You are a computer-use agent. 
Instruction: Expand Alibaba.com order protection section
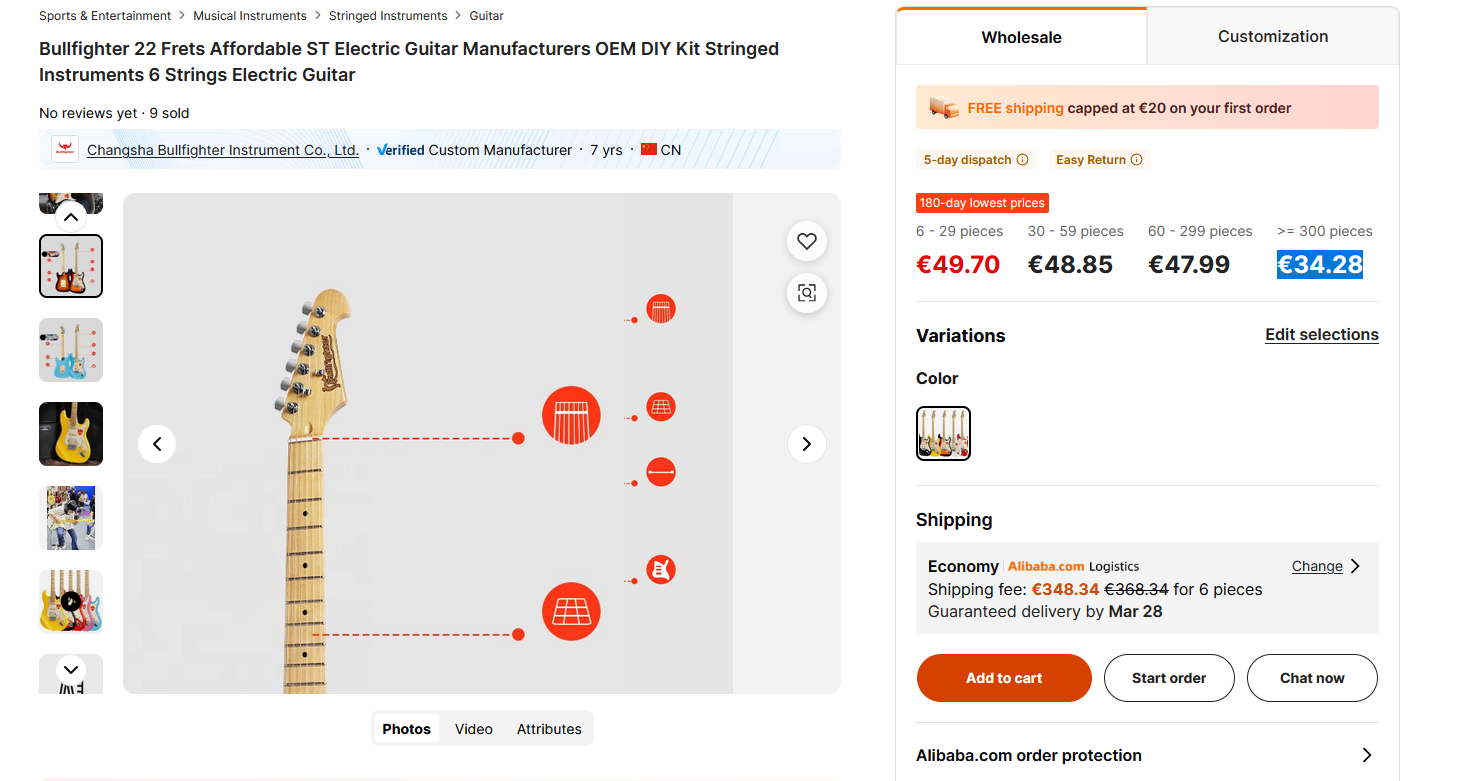click(x=1366, y=755)
